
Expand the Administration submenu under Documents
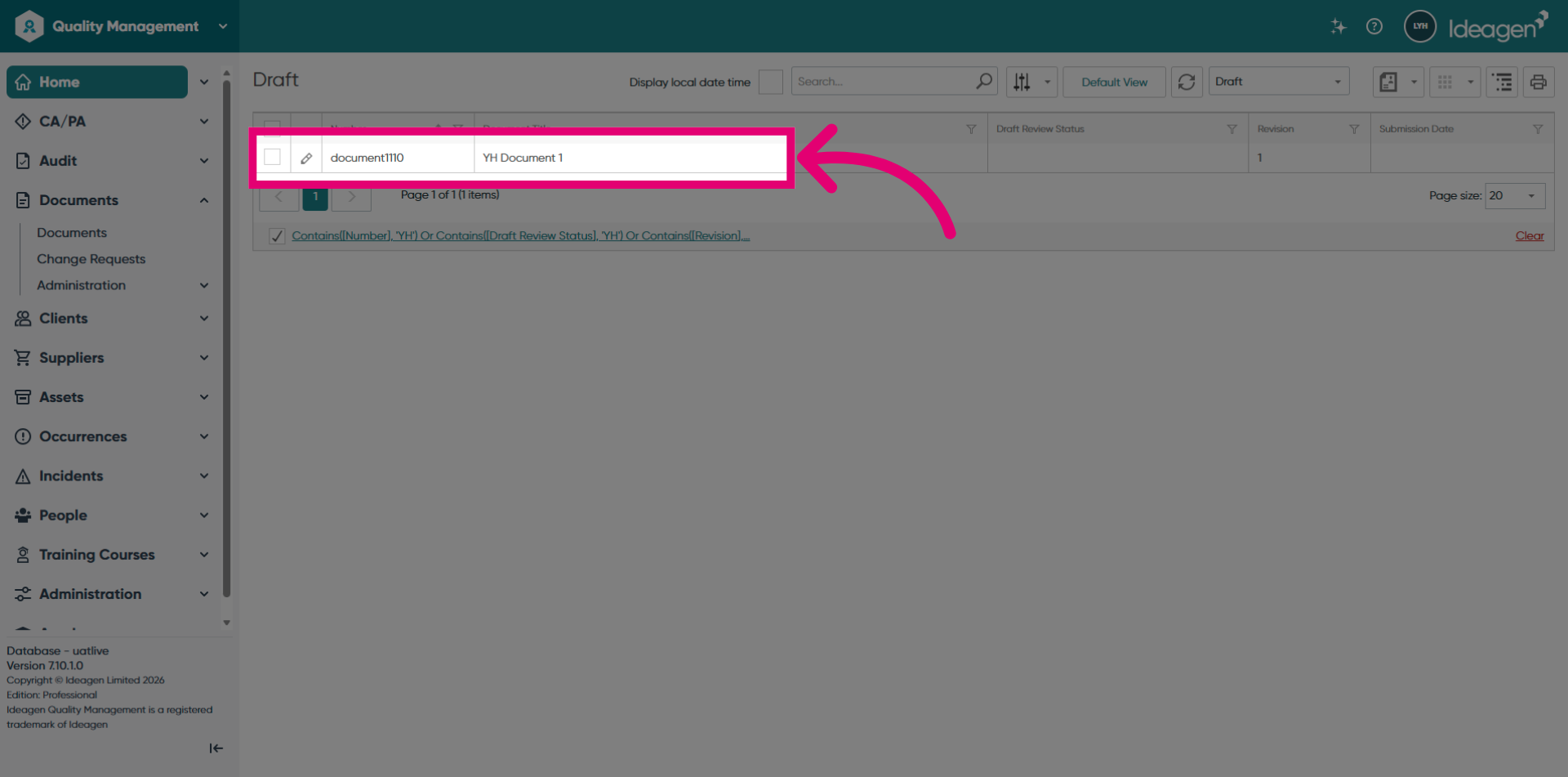pyautogui.click(x=204, y=285)
